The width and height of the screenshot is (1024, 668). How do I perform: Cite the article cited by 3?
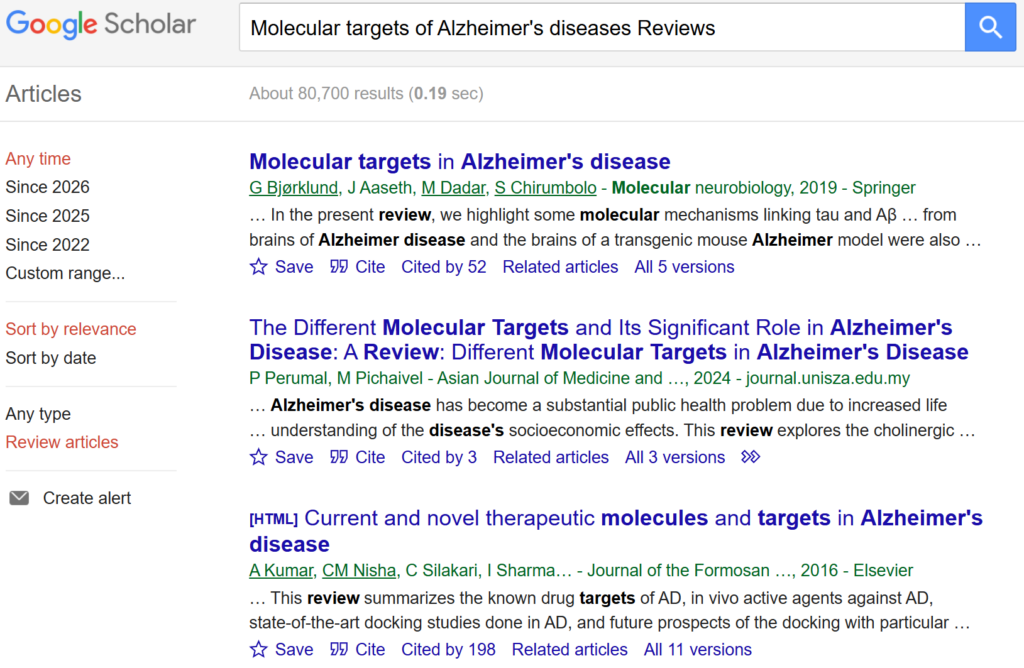358,457
